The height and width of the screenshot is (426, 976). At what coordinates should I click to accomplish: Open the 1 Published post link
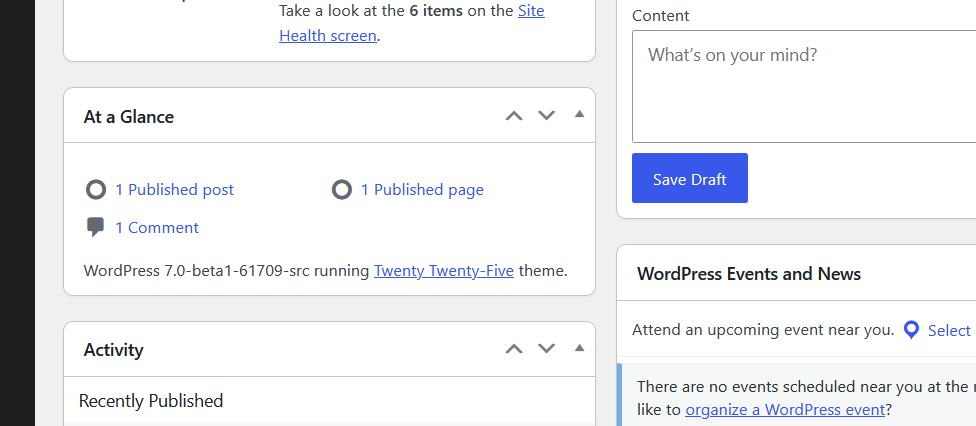point(174,190)
